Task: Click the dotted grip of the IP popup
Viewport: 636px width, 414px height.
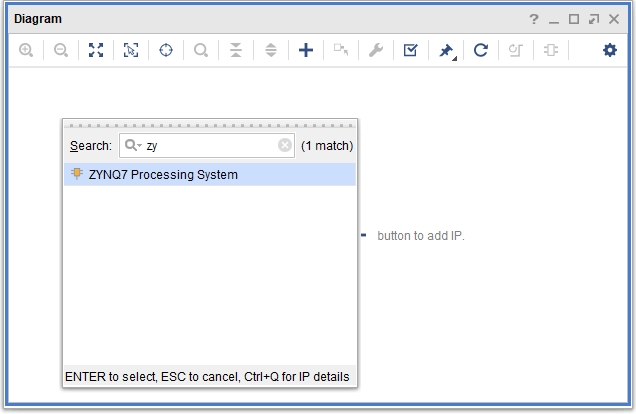Action: pos(210,126)
